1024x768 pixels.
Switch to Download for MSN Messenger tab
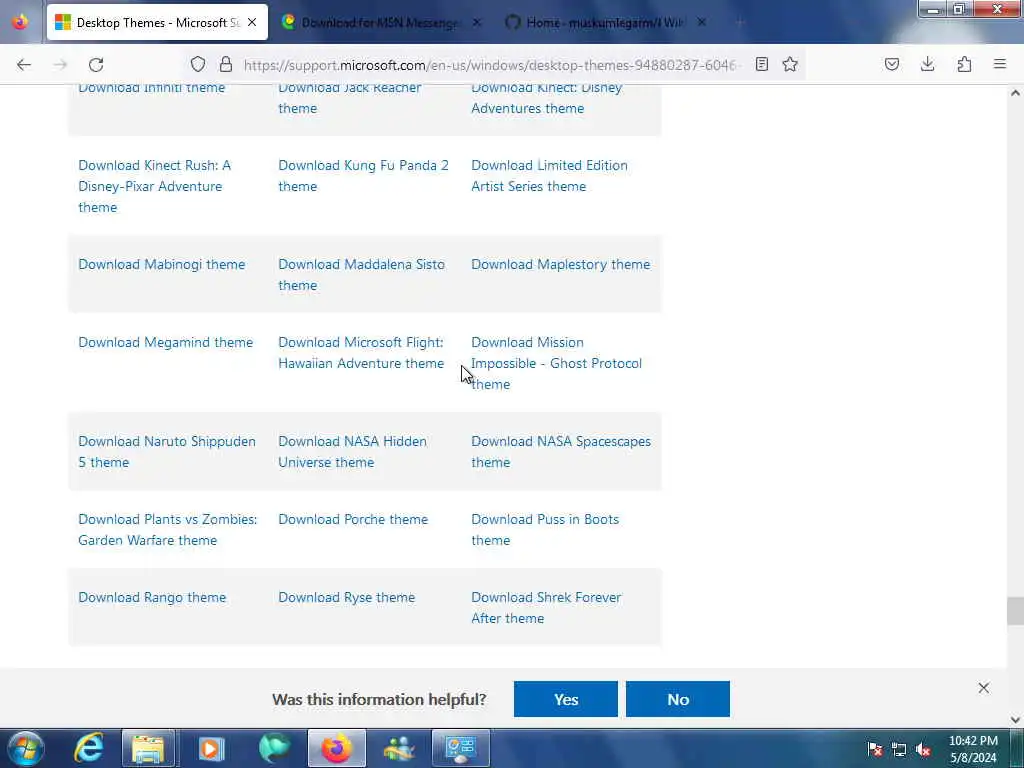pyautogui.click(x=382, y=22)
